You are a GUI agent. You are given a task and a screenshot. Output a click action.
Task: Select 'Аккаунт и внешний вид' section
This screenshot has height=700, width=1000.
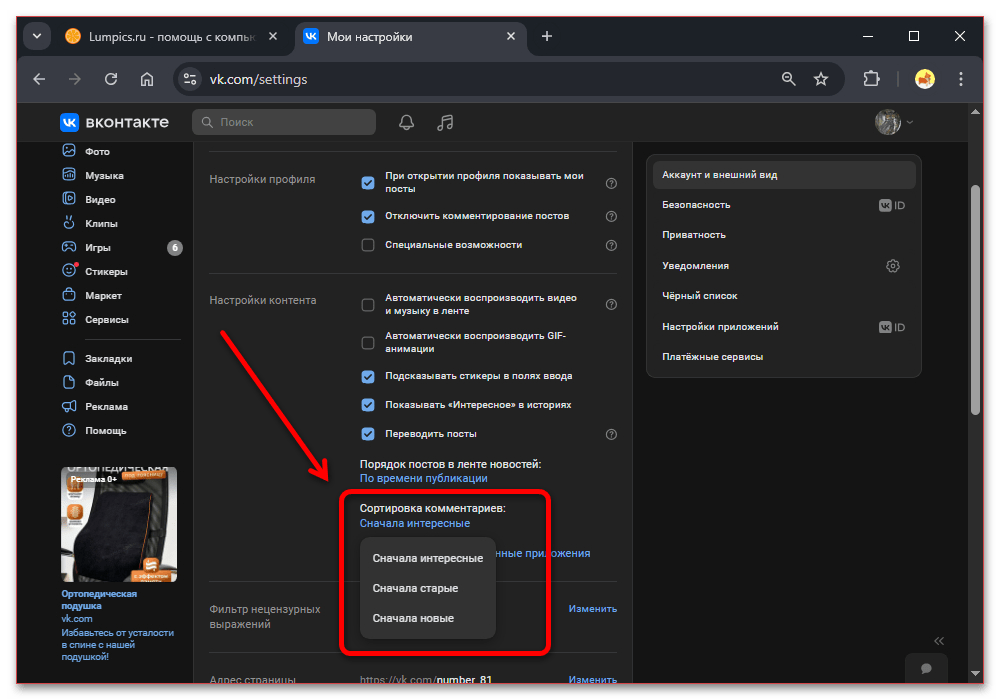click(784, 175)
